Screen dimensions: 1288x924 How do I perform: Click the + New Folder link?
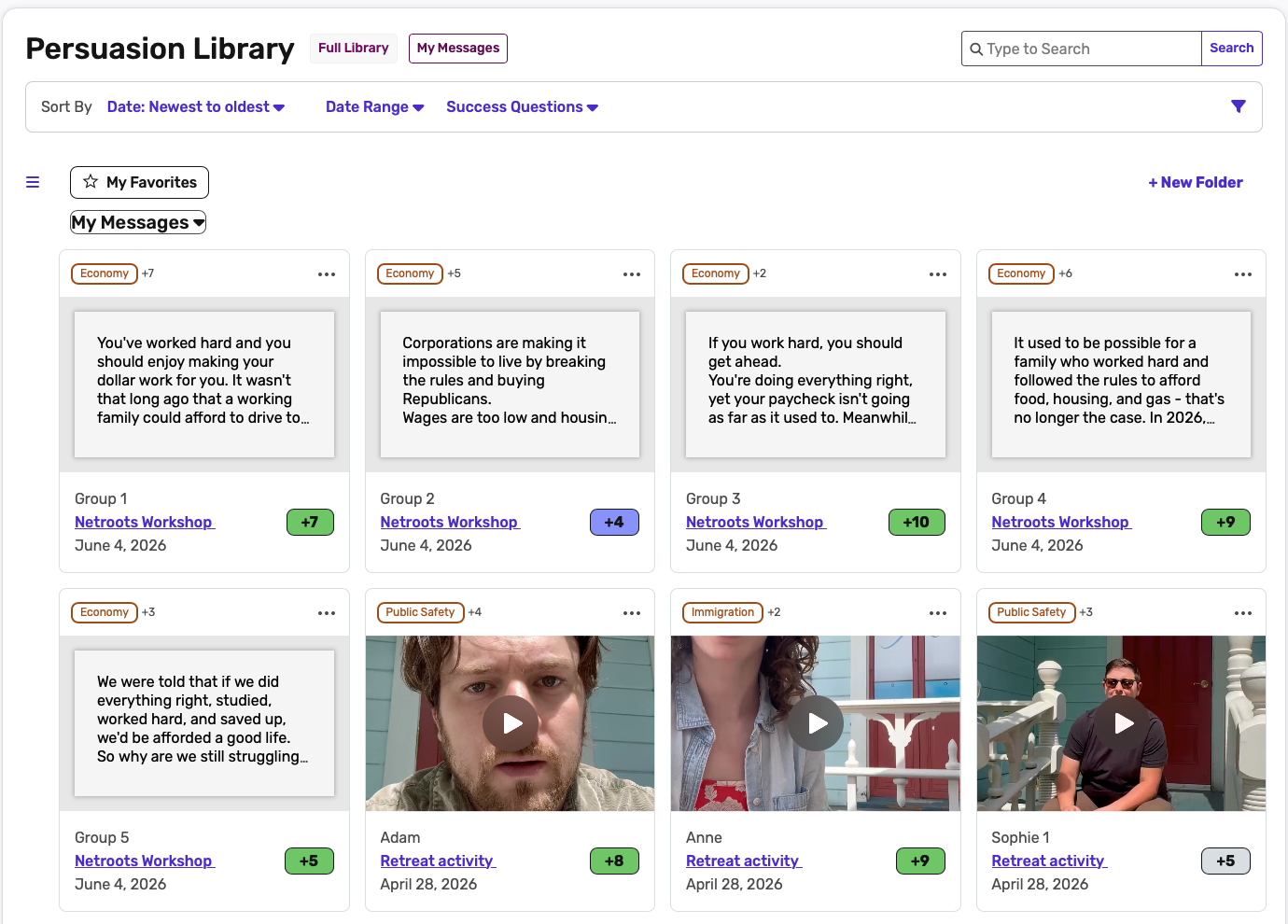1196,183
